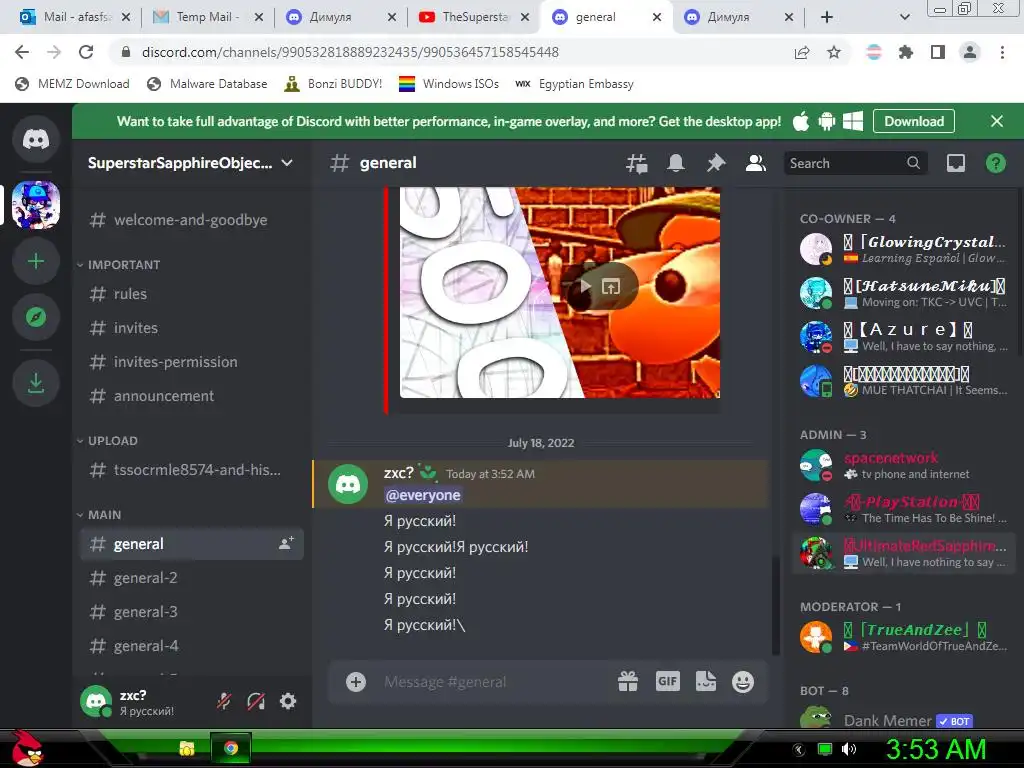Click the Angry Birds start button
Screen dimensions: 1024x768
[28, 748]
